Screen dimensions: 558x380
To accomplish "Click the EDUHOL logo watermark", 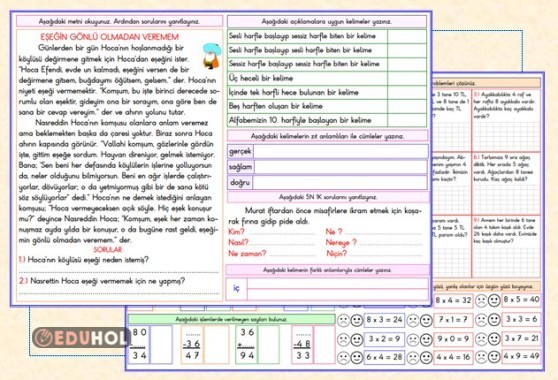I will [81, 338].
